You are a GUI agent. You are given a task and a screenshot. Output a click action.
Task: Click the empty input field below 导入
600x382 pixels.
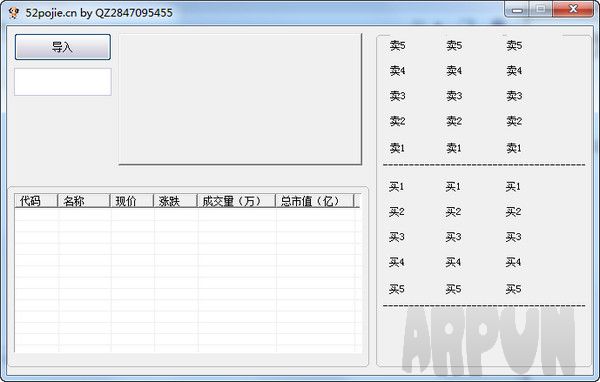[x=63, y=82]
